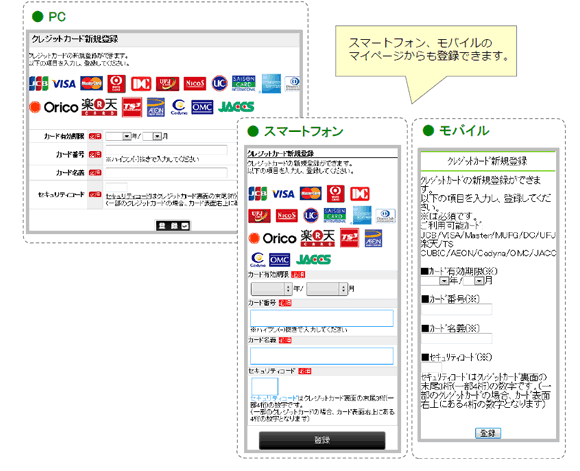Click the VISA logo in the smartphone panel
Image resolution: width=580 pixels, height=471 pixels.
pos(283,194)
